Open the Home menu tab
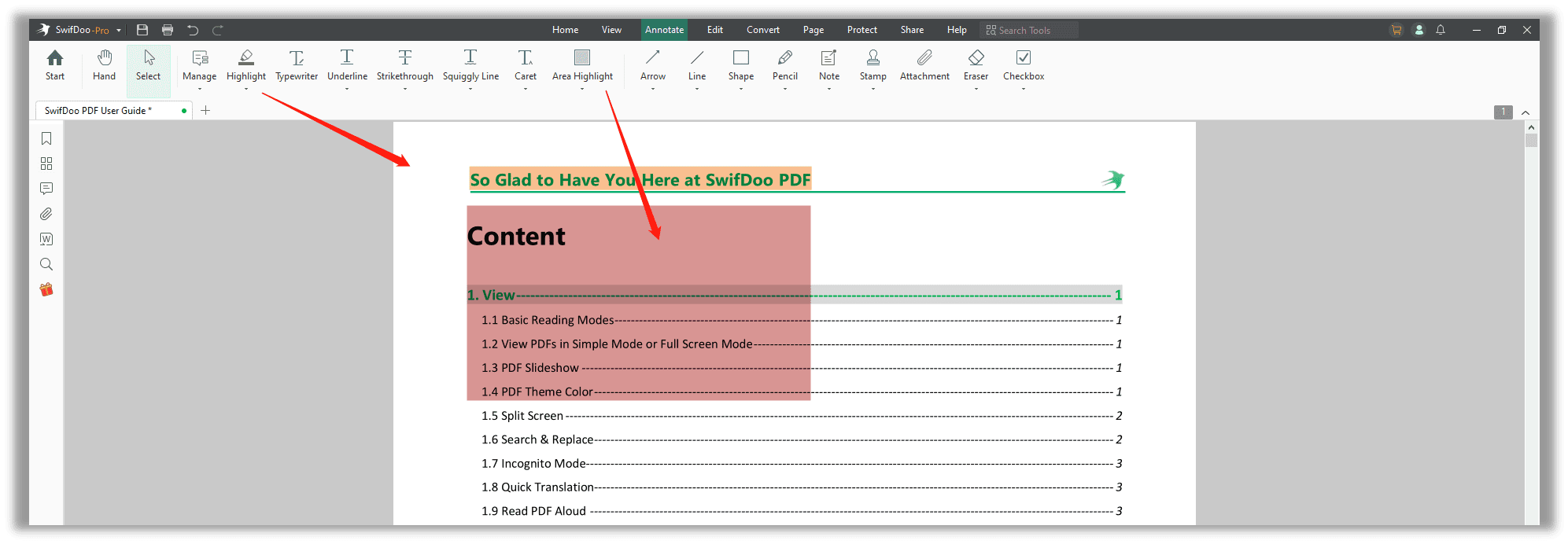1568x544 pixels. (565, 30)
